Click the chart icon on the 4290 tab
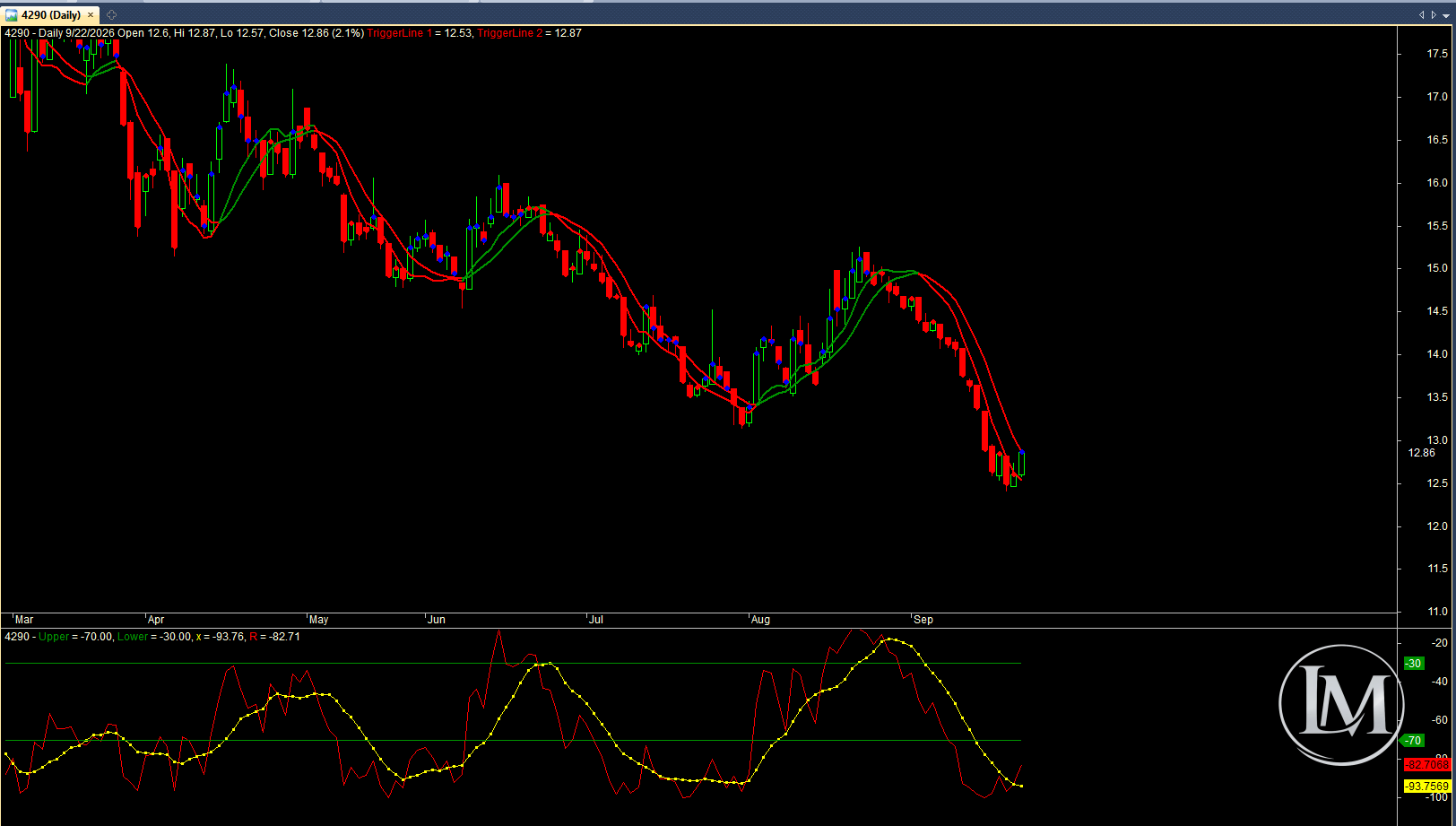Image resolution: width=1456 pixels, height=826 pixels. coord(12,15)
